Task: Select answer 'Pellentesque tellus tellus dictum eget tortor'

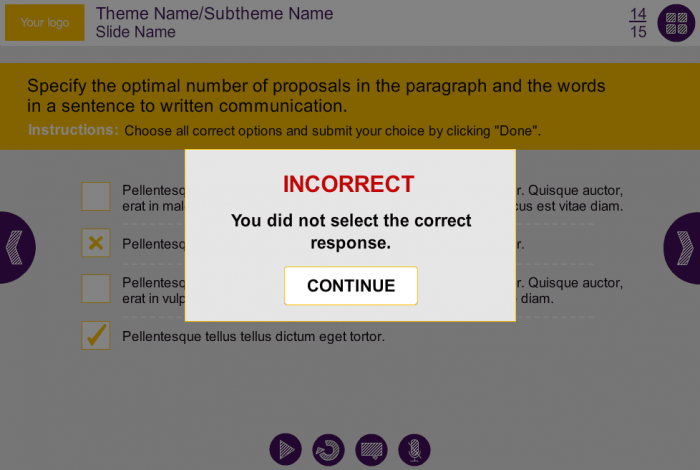Action: (x=253, y=336)
